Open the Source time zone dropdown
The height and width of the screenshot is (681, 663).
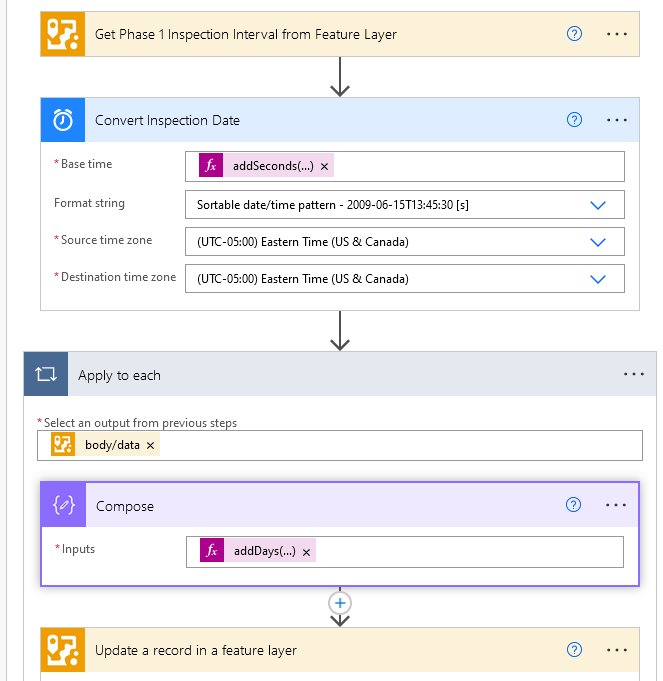click(598, 242)
